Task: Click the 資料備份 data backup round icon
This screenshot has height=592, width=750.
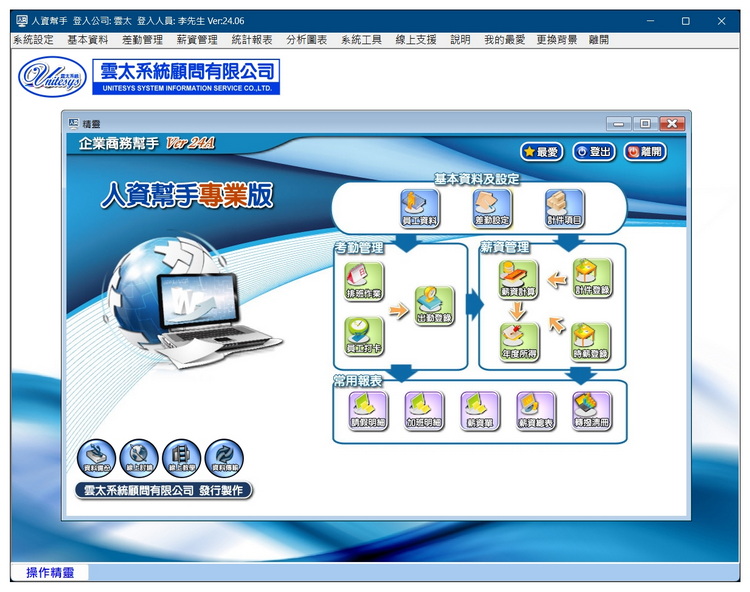Action: click(97, 458)
